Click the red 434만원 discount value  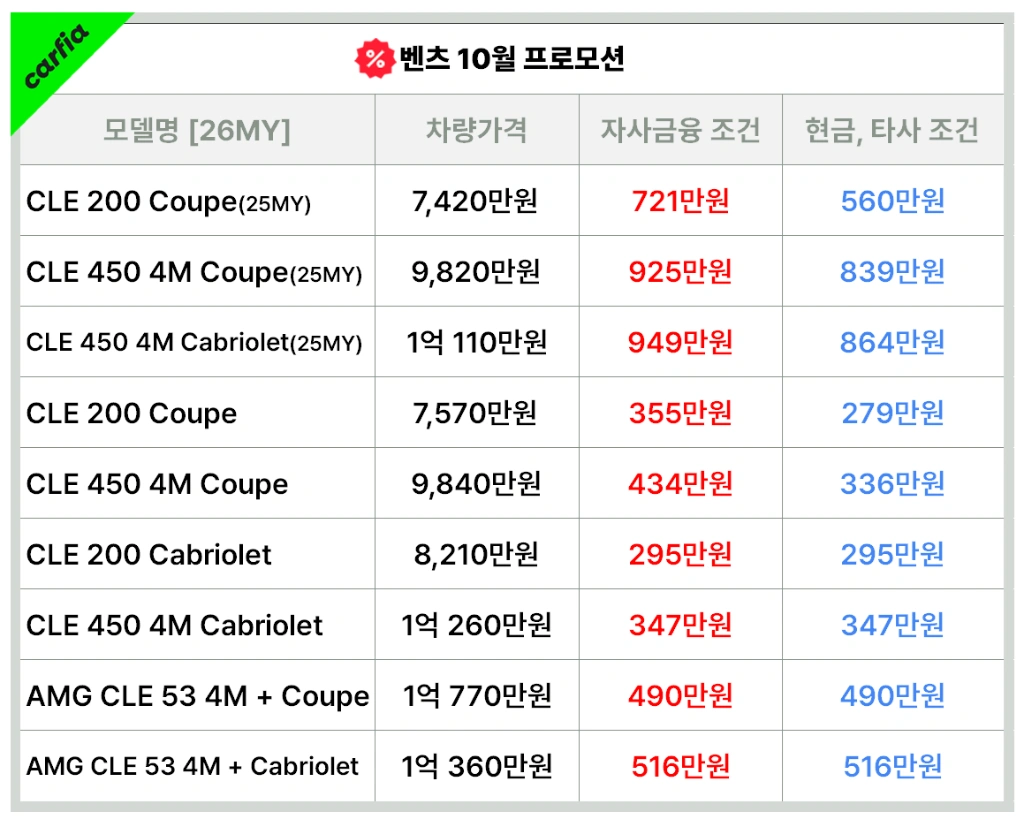(680, 484)
